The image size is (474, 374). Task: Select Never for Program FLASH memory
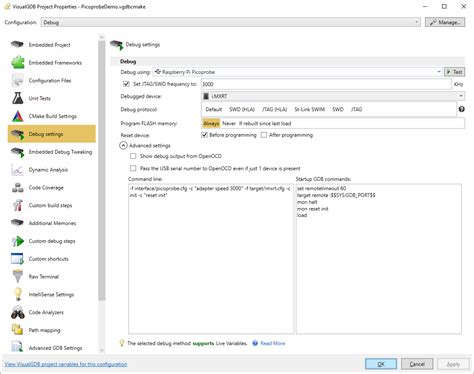tap(229, 123)
